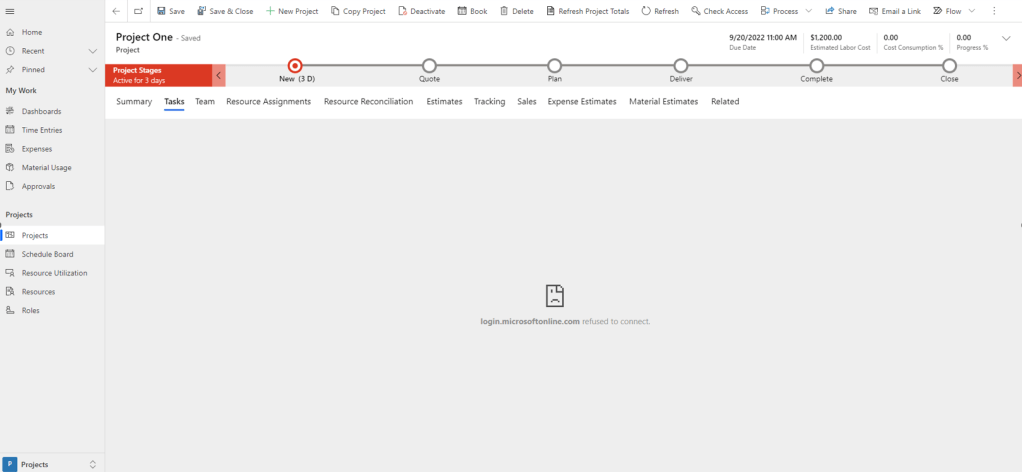
Task: Open the Flow dropdown arrow
Action: point(971,11)
